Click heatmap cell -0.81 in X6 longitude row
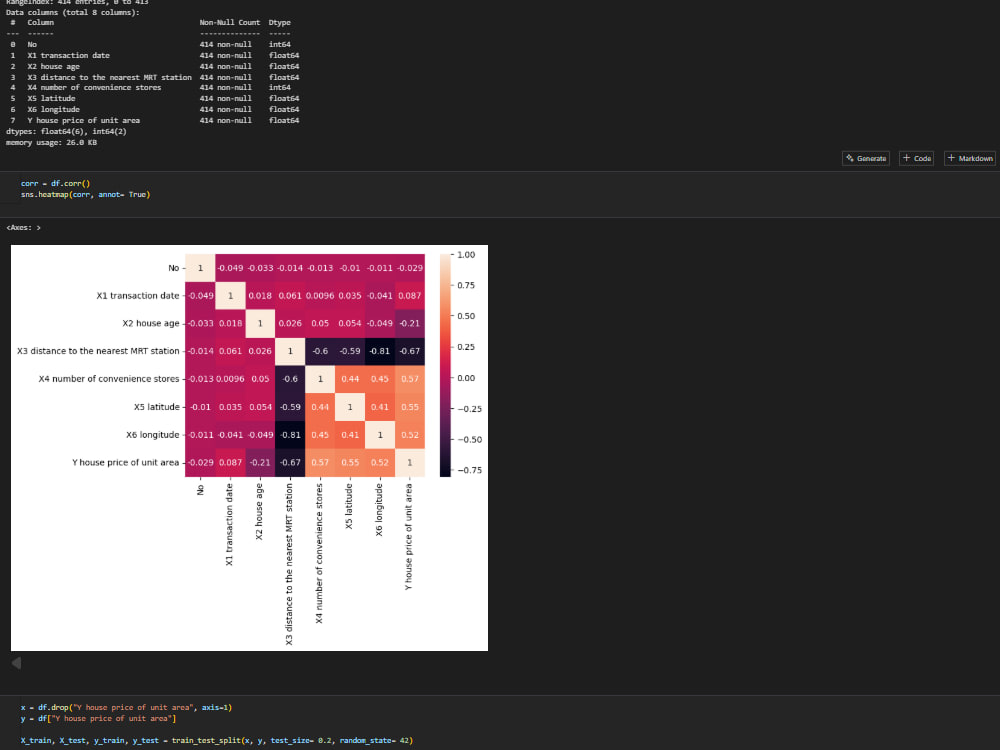This screenshot has width=1000, height=750. pos(290,435)
